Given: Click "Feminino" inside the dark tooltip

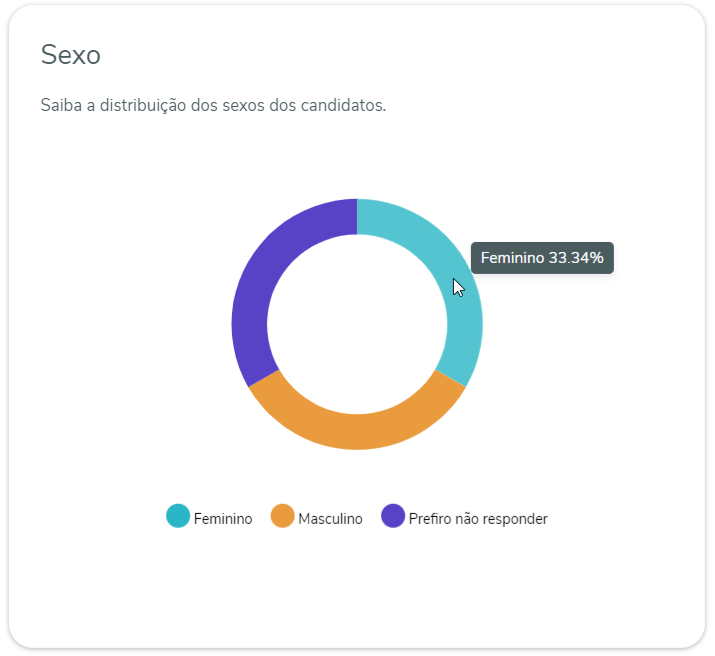Looking at the screenshot, I should tap(512, 258).
